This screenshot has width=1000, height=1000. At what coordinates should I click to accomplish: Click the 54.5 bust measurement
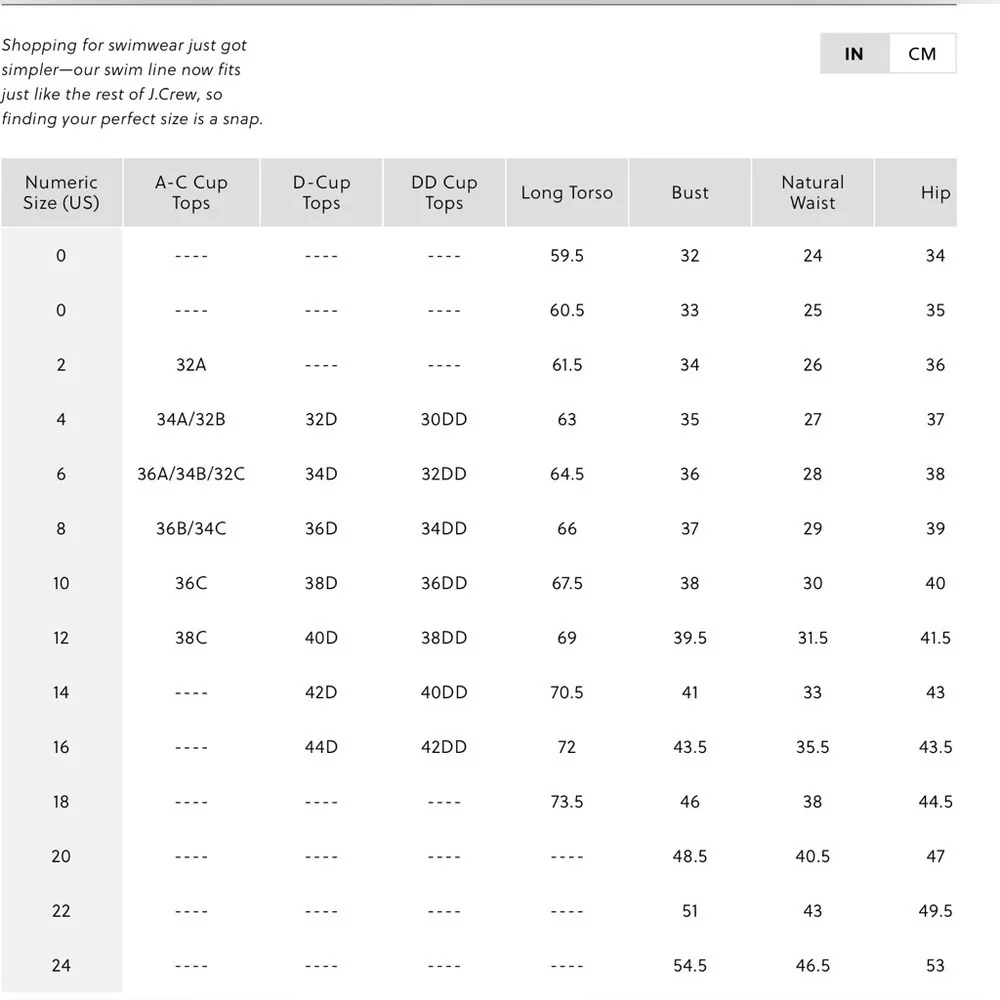tap(690, 966)
